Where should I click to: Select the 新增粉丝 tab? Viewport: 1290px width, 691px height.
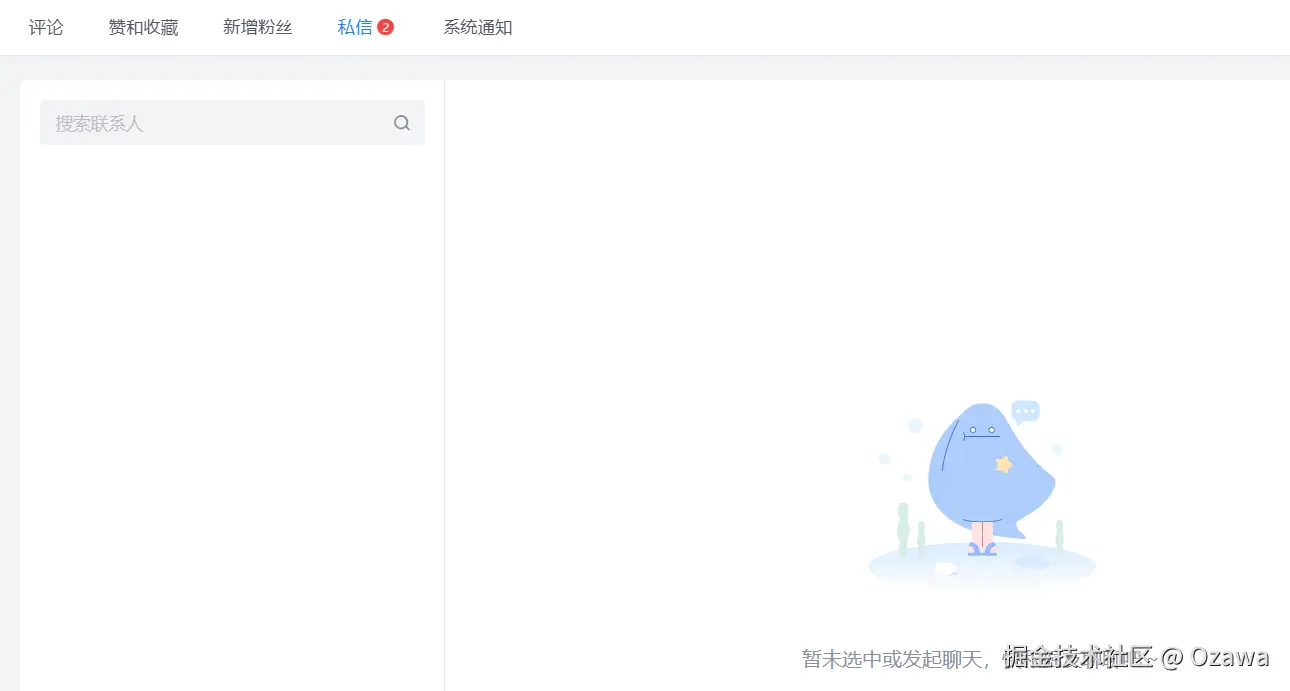coord(257,27)
